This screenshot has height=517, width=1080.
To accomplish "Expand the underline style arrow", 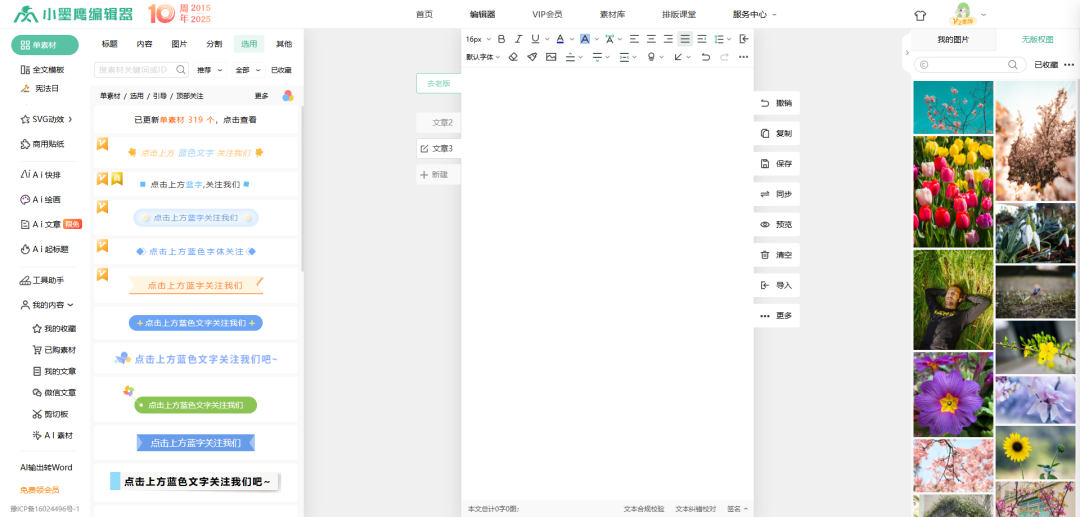I will click(547, 39).
